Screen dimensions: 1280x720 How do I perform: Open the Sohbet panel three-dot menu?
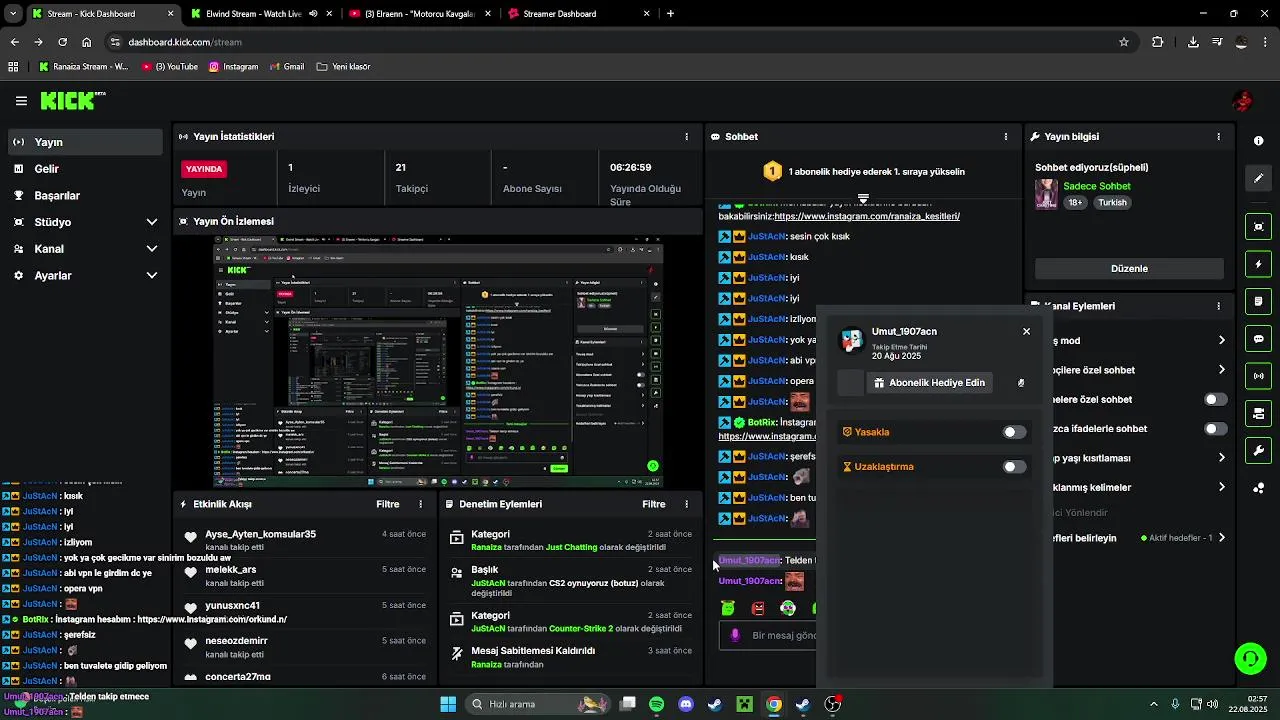coord(1006,137)
